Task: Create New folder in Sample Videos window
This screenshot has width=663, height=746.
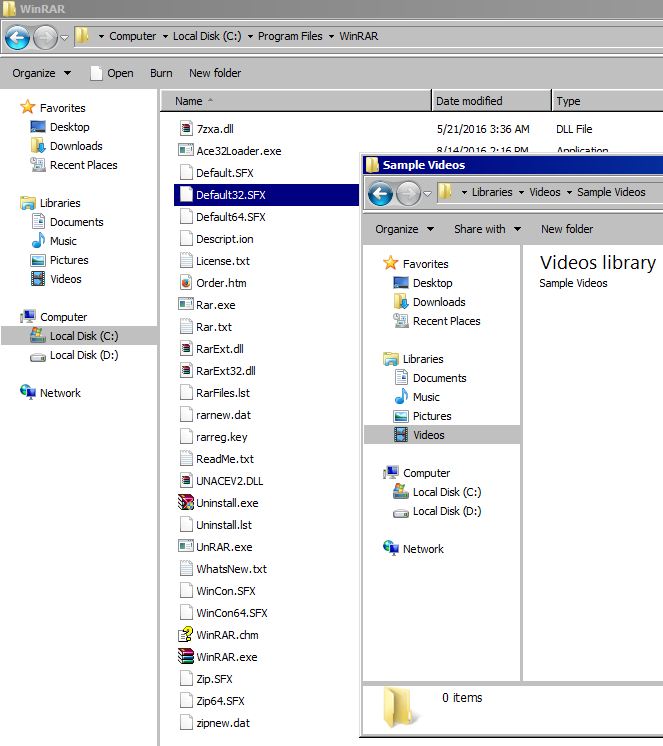Action: coord(567,229)
